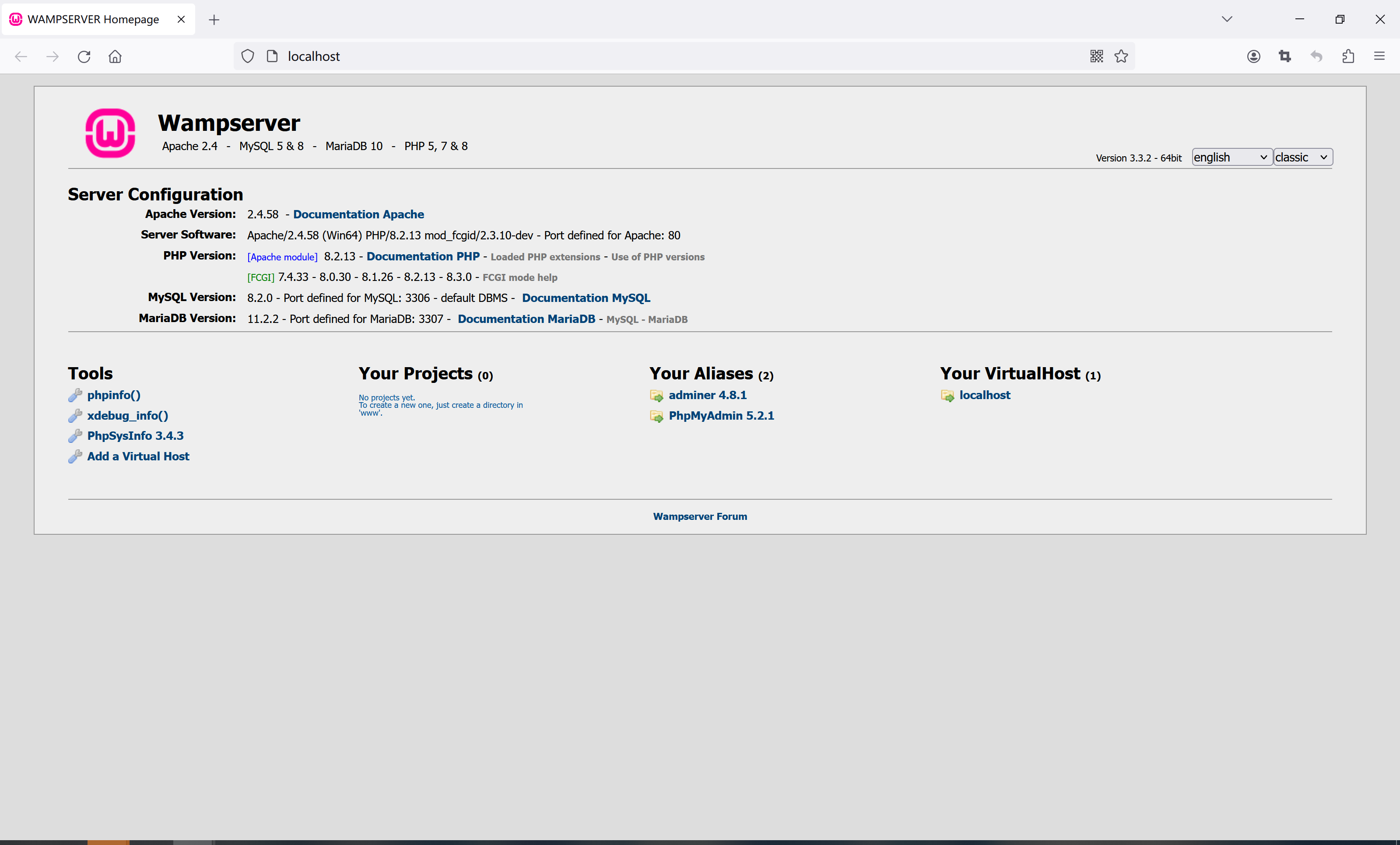Open FCGI mode help link
Screen dimensions: 1400x845
[520, 277]
